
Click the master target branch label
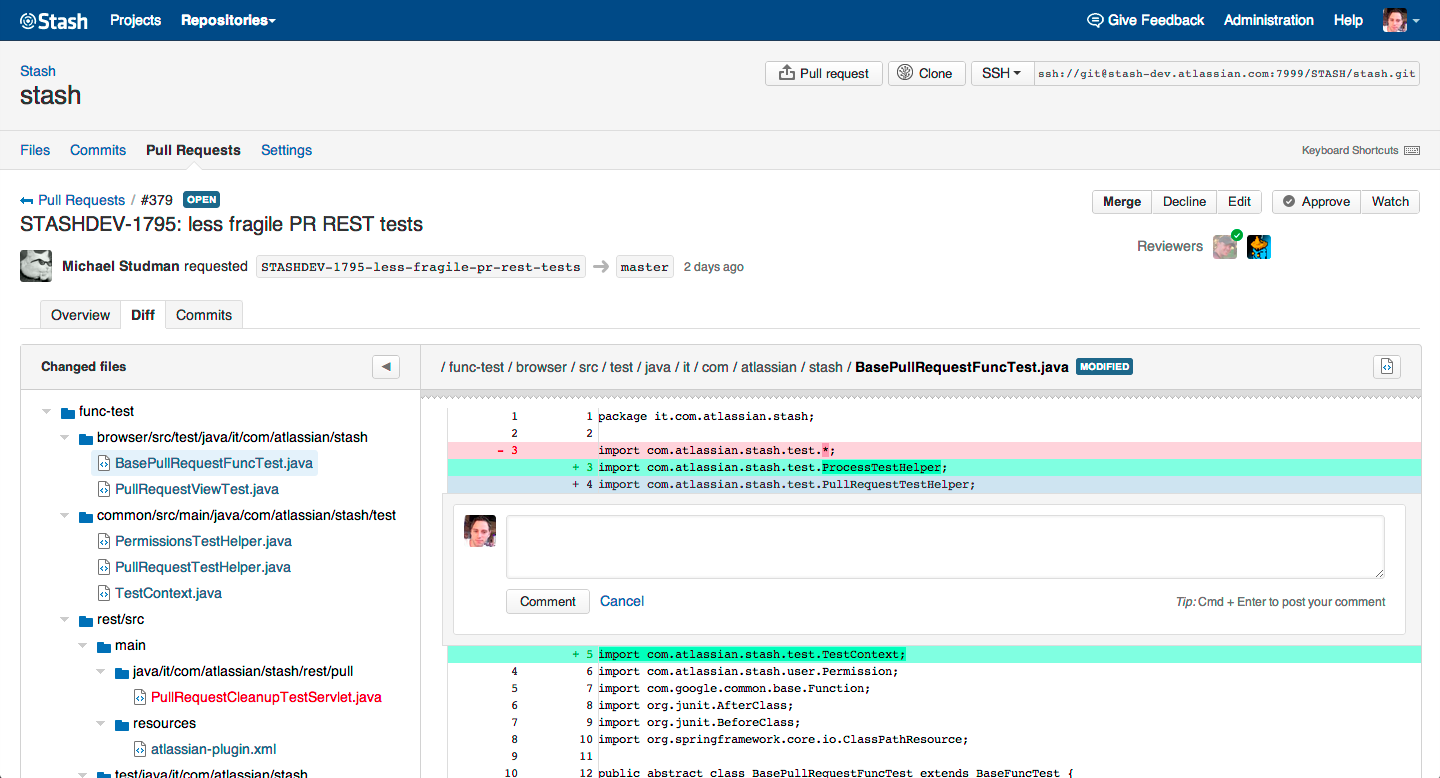coord(645,267)
